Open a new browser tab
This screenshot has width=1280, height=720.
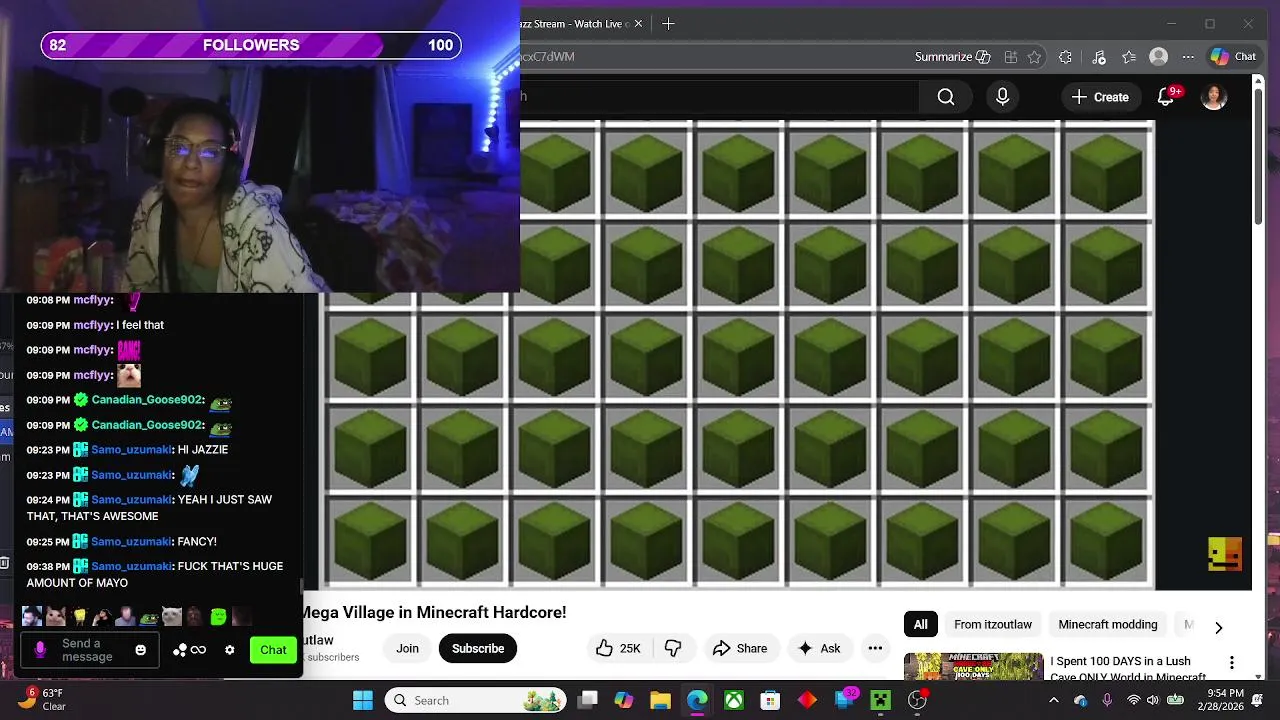668,24
